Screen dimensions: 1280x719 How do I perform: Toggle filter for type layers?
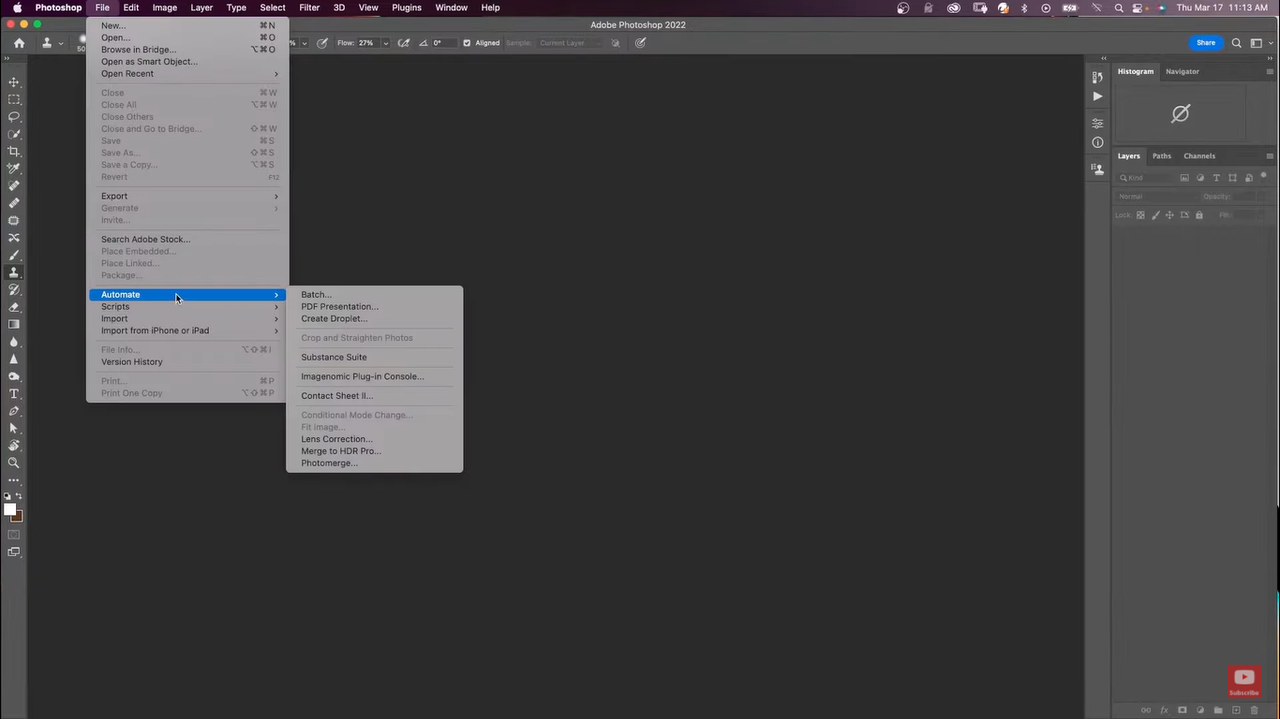[1217, 178]
